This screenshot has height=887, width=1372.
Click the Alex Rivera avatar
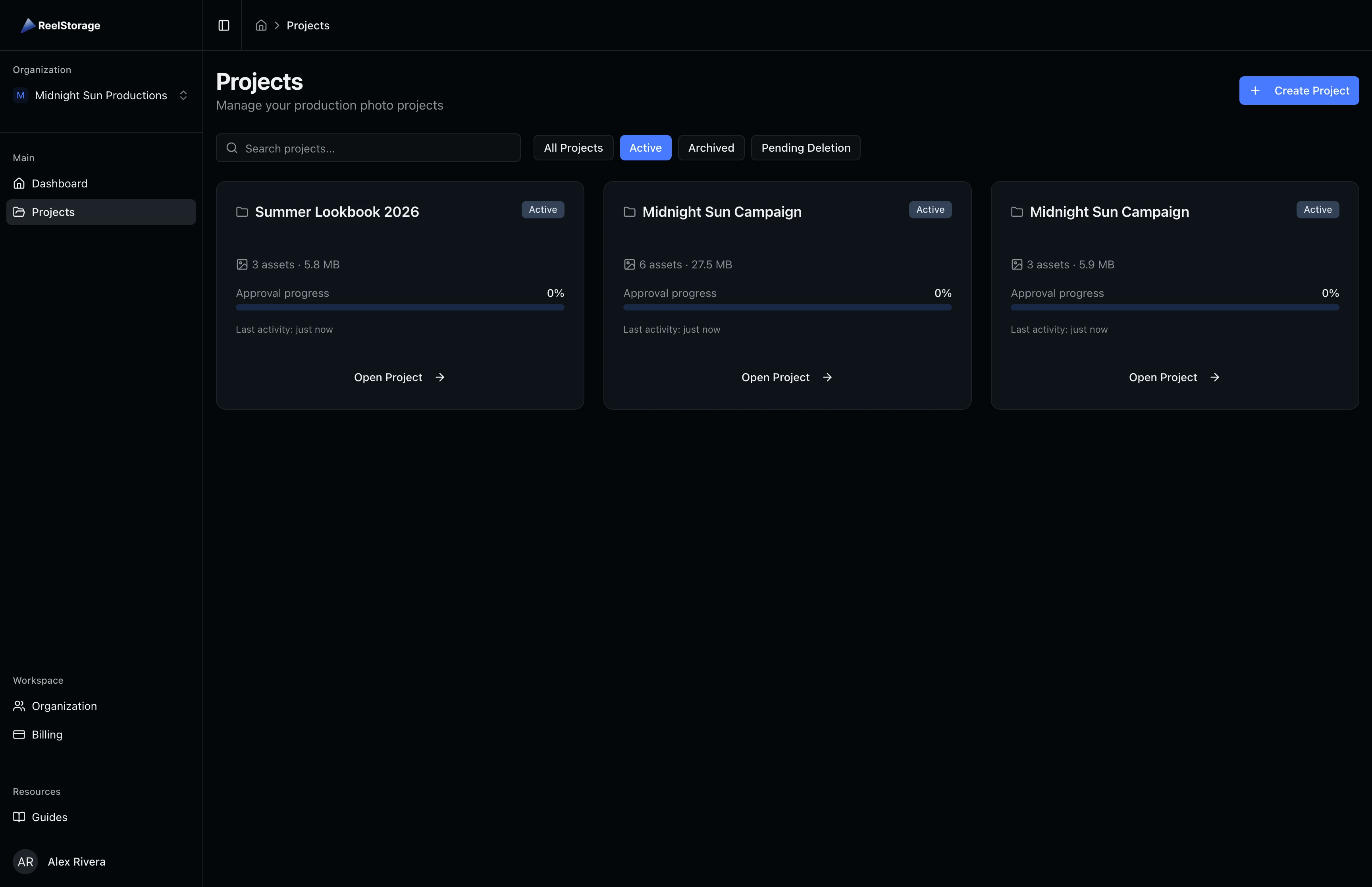(x=25, y=862)
